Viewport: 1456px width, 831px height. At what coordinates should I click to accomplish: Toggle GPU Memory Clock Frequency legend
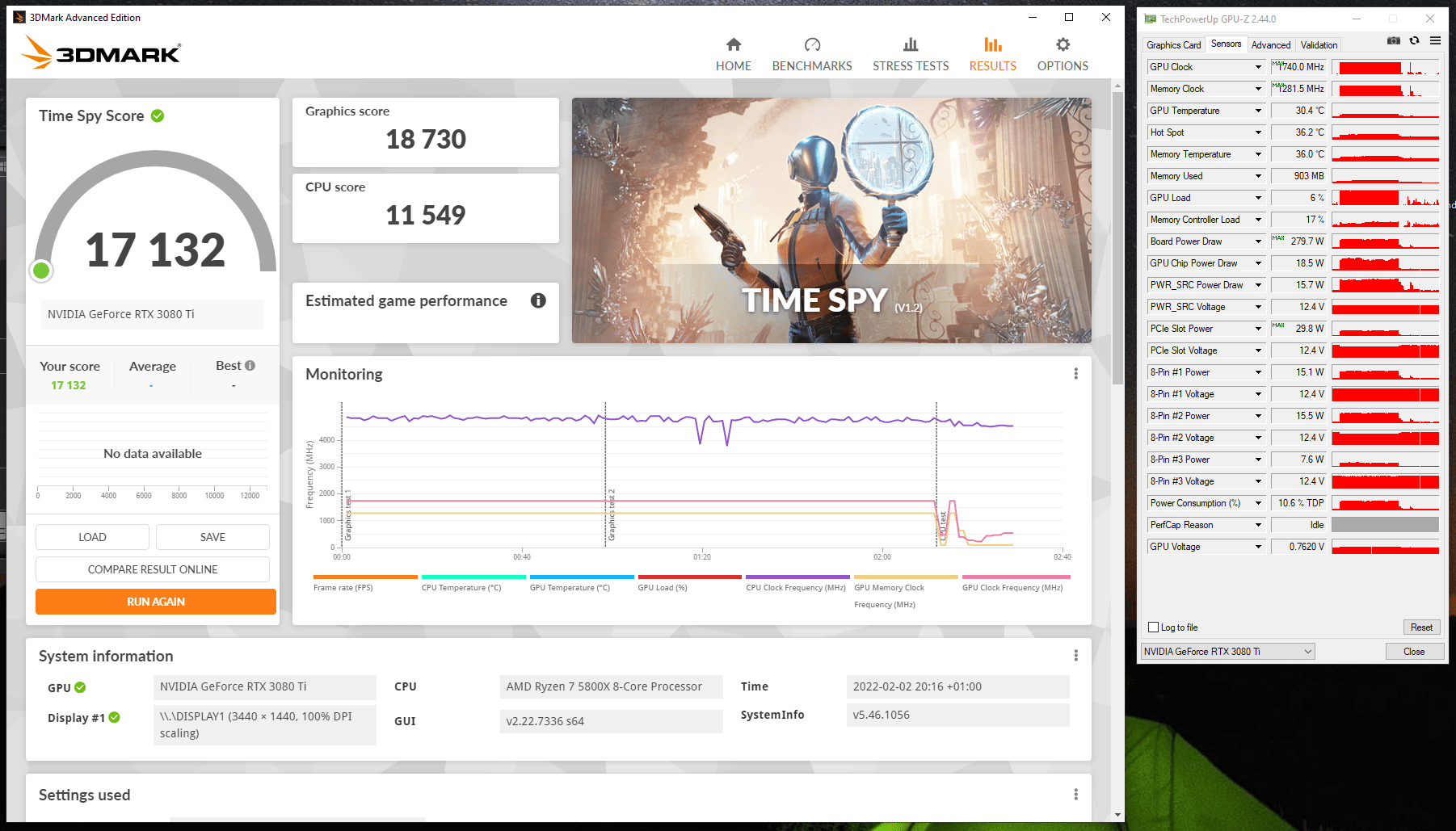pyautogui.click(x=906, y=591)
